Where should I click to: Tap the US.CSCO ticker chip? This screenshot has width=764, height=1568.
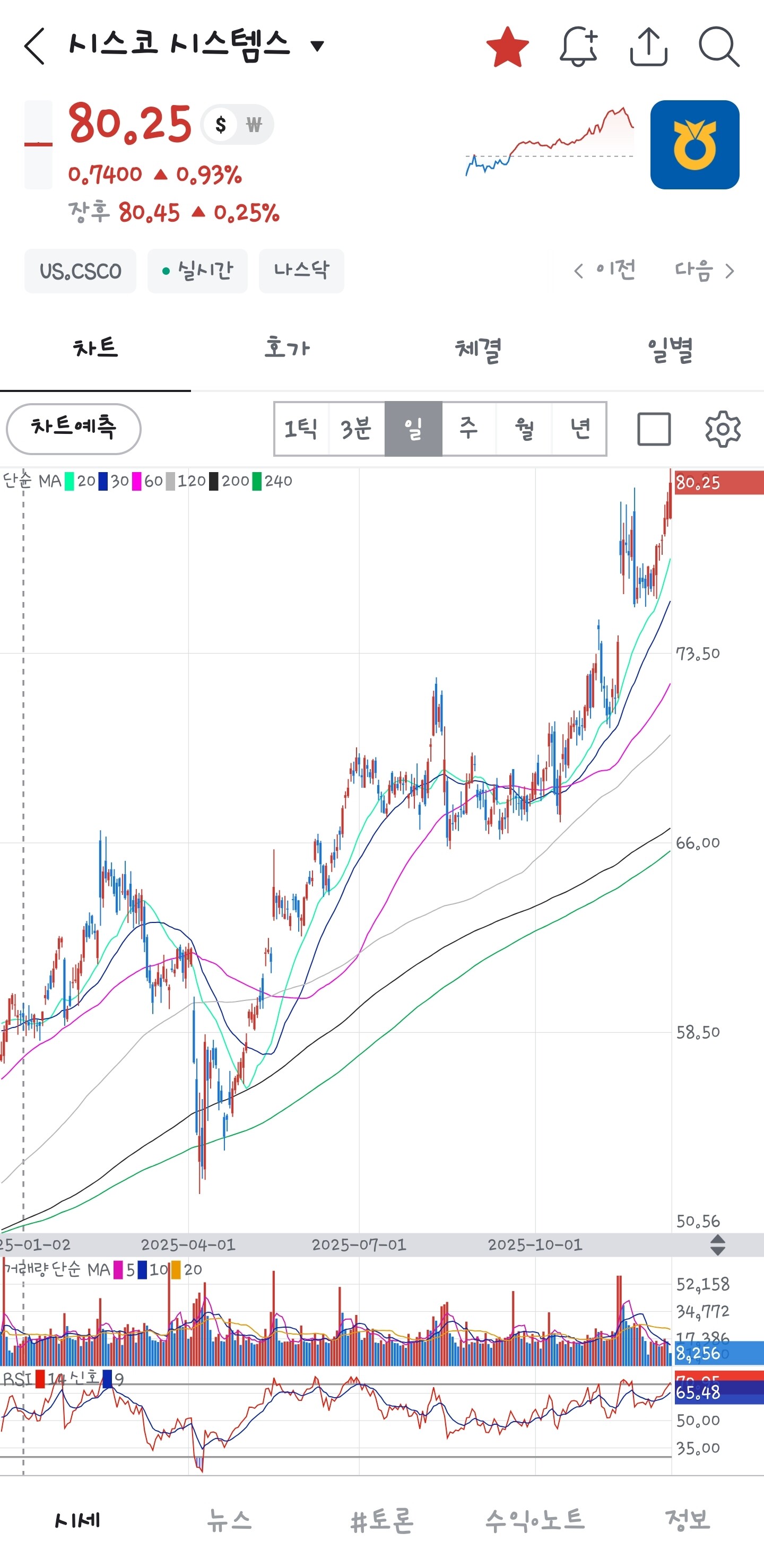(x=80, y=271)
